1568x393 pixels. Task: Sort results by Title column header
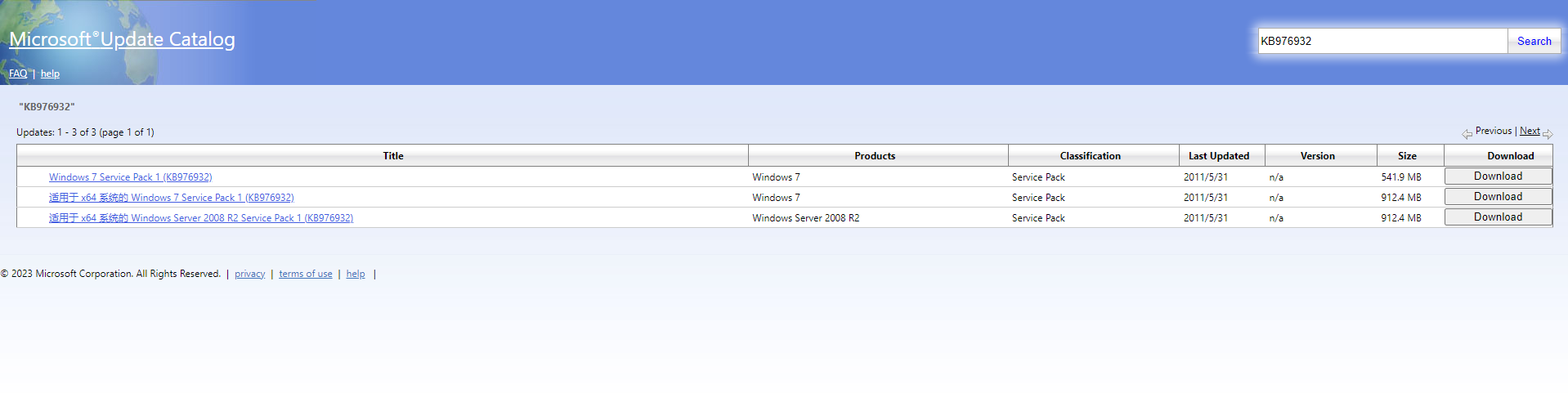point(392,156)
